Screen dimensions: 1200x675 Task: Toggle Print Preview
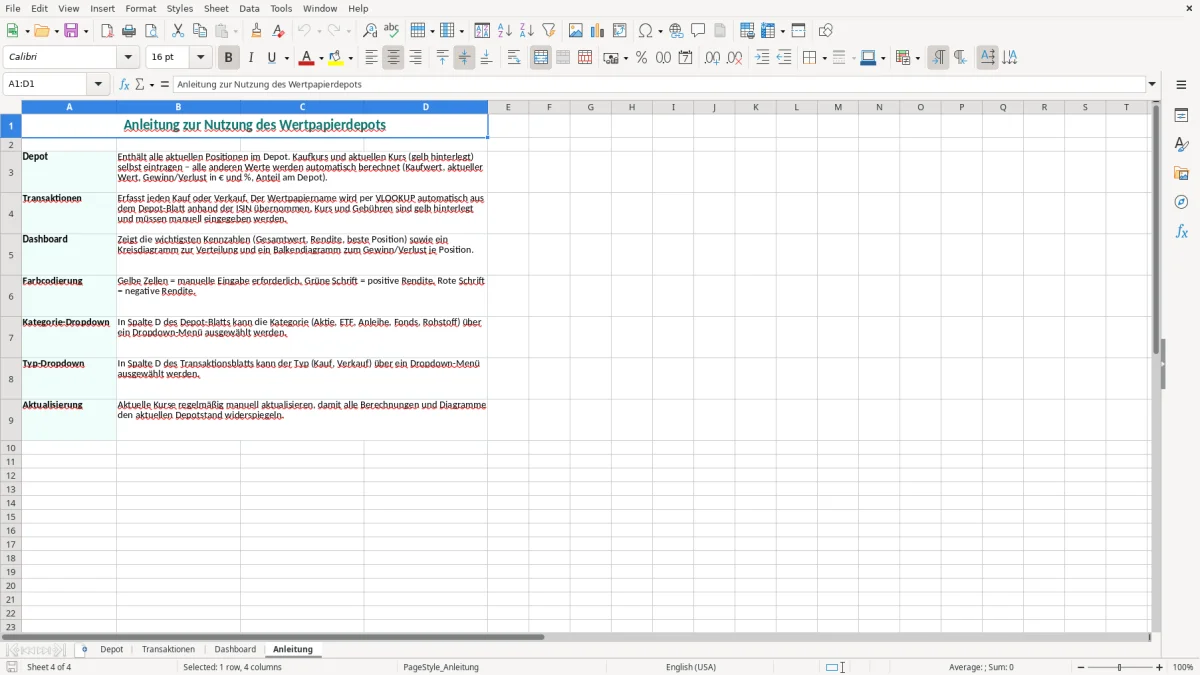(x=151, y=31)
